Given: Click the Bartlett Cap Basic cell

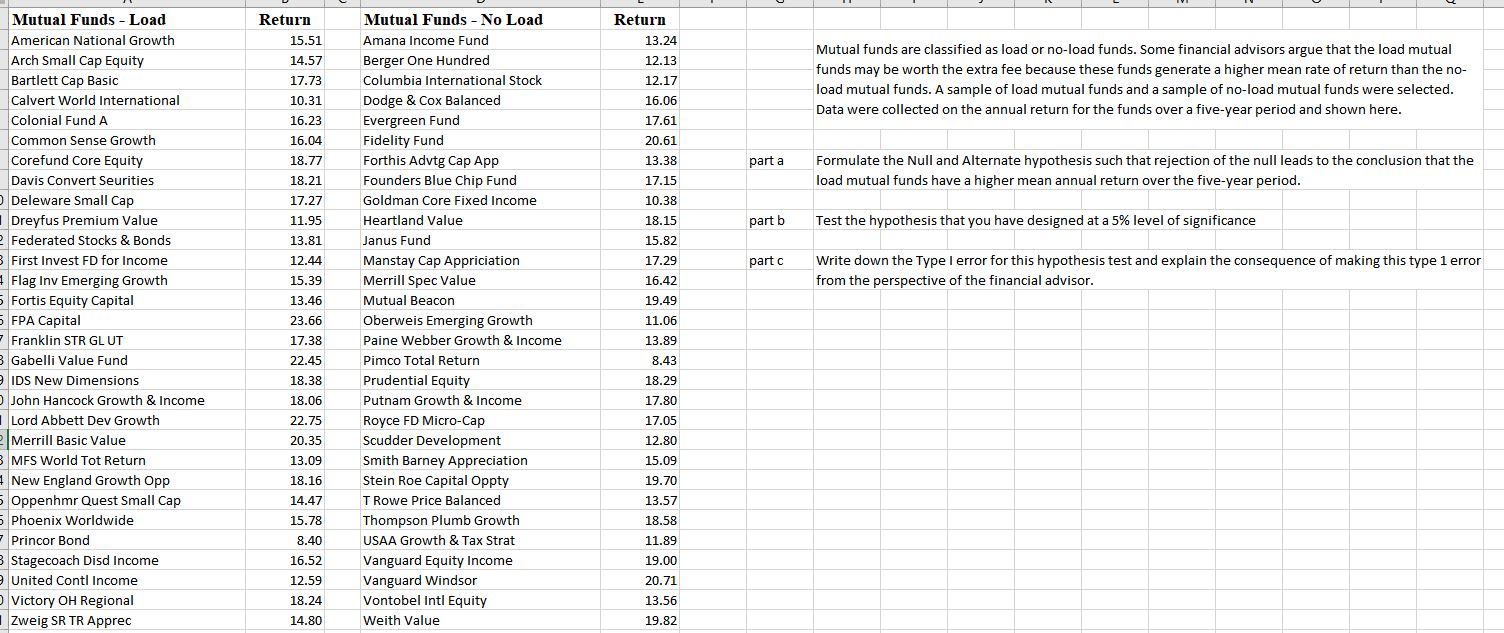Looking at the screenshot, I should click(x=125, y=80).
